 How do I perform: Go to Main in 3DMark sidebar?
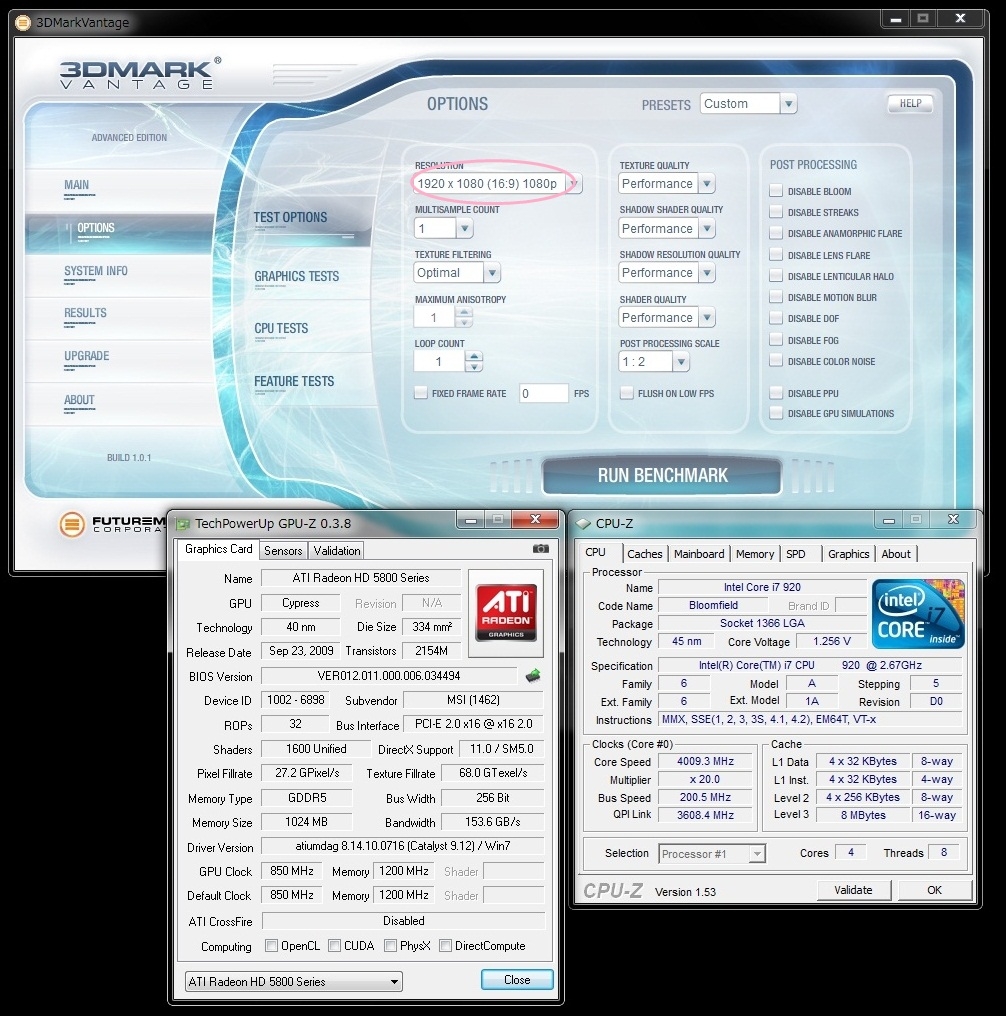tap(76, 185)
